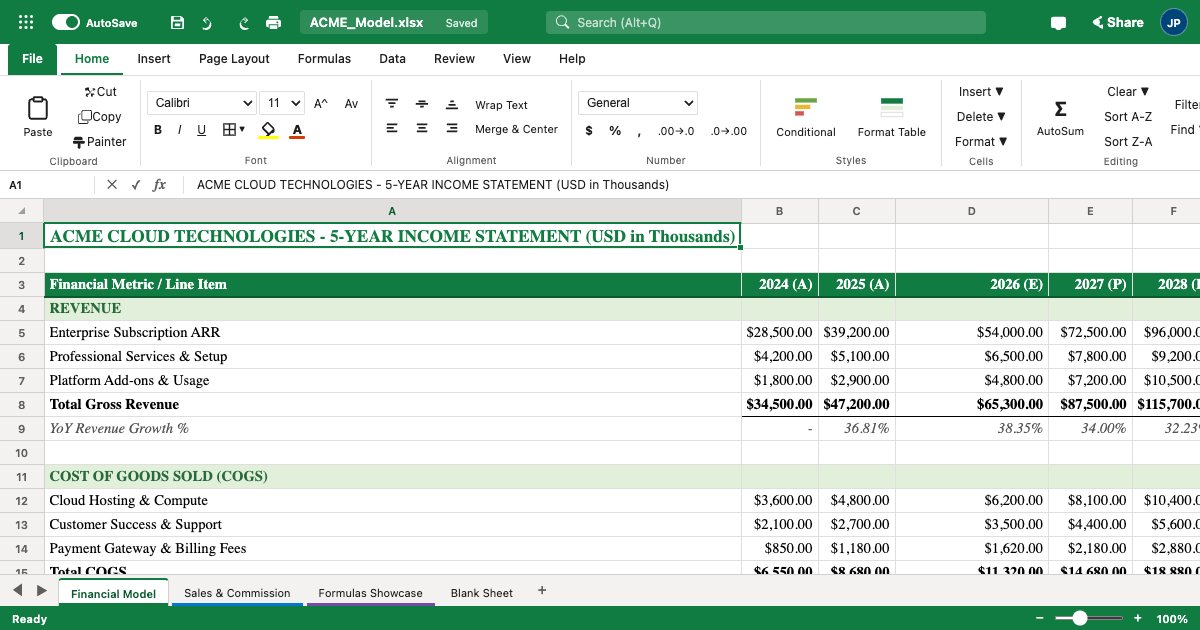Toggle Italic formatting

[180, 130]
